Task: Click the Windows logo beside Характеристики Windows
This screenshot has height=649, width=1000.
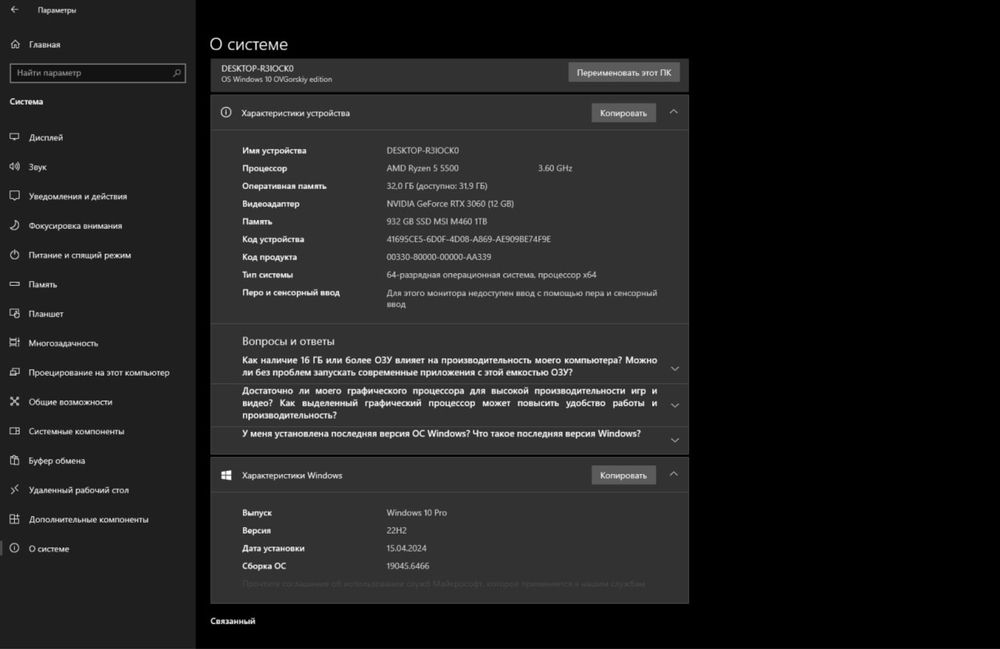Action: [x=226, y=475]
